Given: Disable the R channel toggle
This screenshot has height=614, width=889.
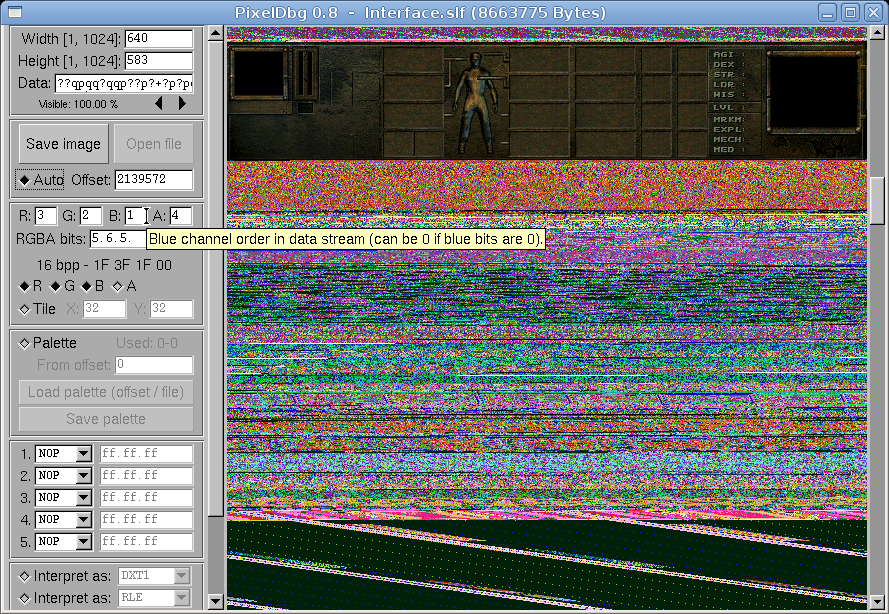Looking at the screenshot, I should [24, 286].
